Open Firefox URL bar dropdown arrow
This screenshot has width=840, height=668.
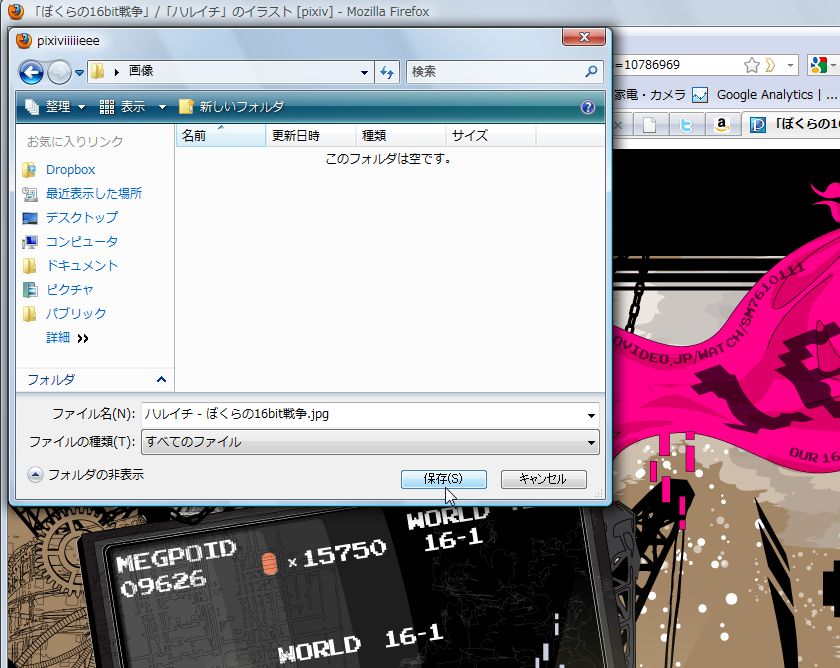[x=790, y=65]
